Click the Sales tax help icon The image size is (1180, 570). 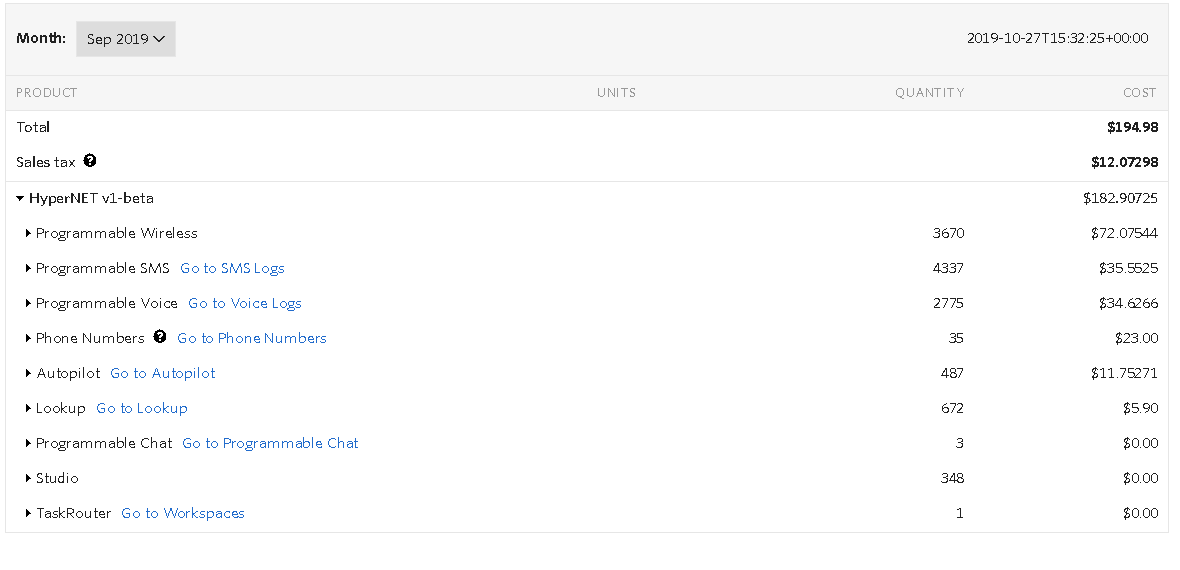pyautogui.click(x=90, y=160)
